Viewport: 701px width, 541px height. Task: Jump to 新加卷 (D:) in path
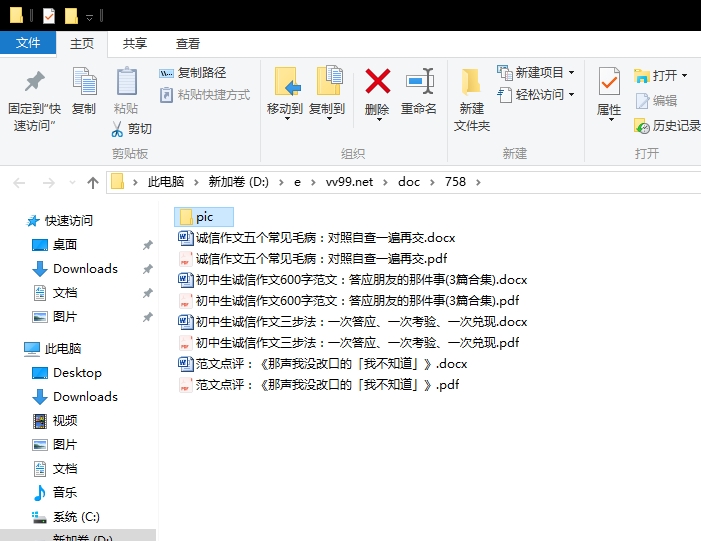(x=239, y=182)
